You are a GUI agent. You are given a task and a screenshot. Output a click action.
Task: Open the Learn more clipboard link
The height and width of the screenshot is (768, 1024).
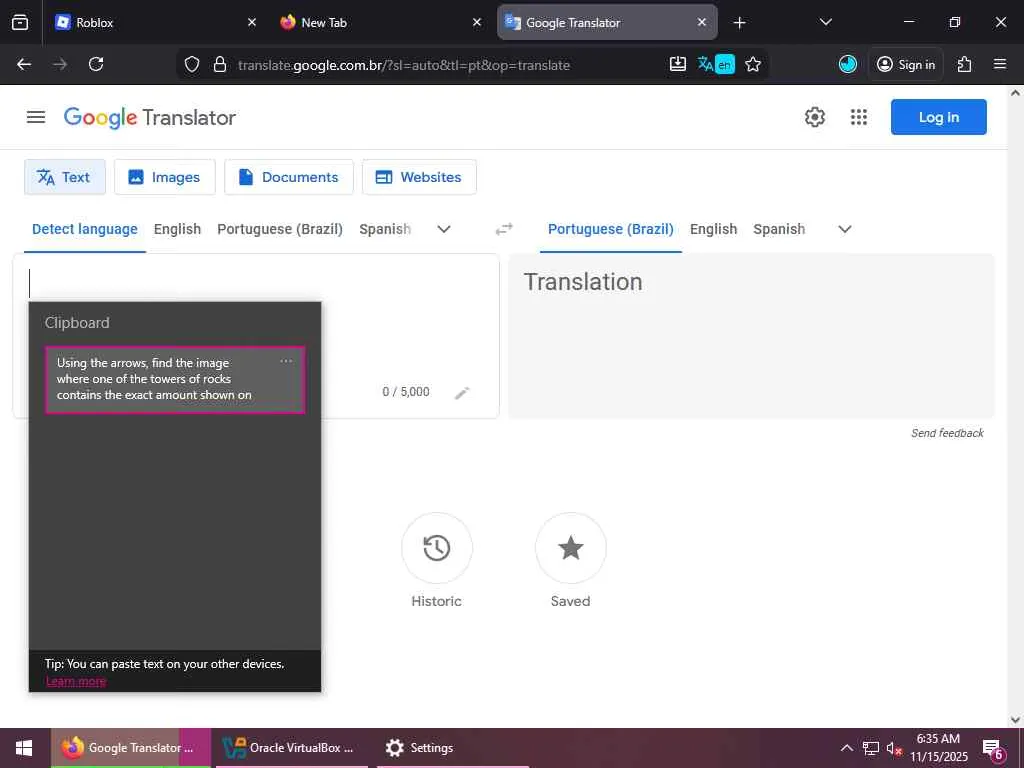click(x=76, y=681)
